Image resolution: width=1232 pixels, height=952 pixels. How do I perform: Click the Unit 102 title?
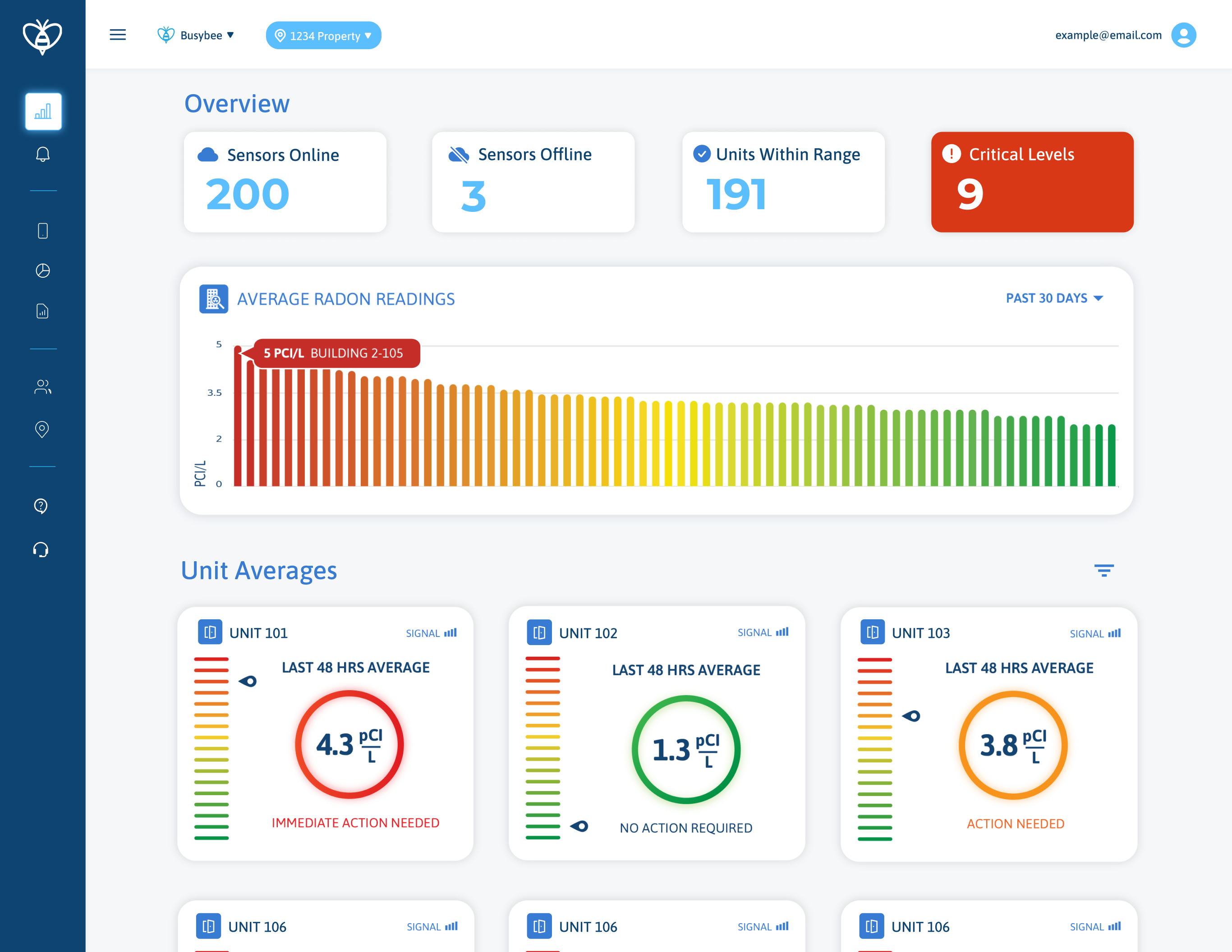point(588,633)
